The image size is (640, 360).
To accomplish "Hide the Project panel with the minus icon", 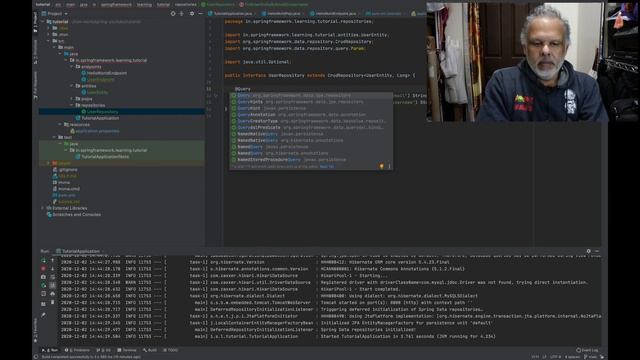I will 200,13.
